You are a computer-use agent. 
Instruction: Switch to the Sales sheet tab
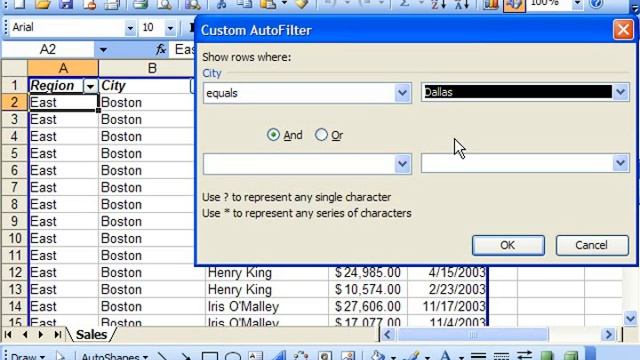tap(91, 335)
